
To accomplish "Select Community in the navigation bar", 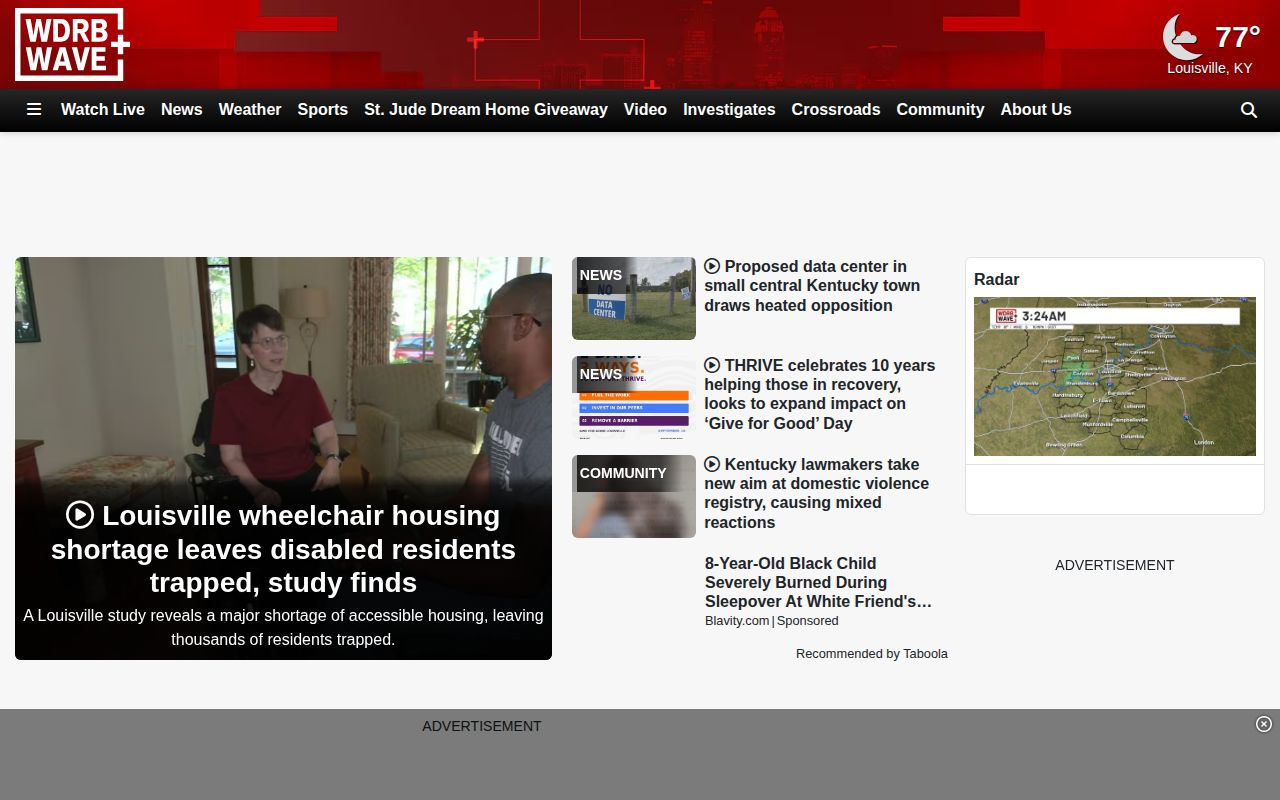I will coord(940,110).
